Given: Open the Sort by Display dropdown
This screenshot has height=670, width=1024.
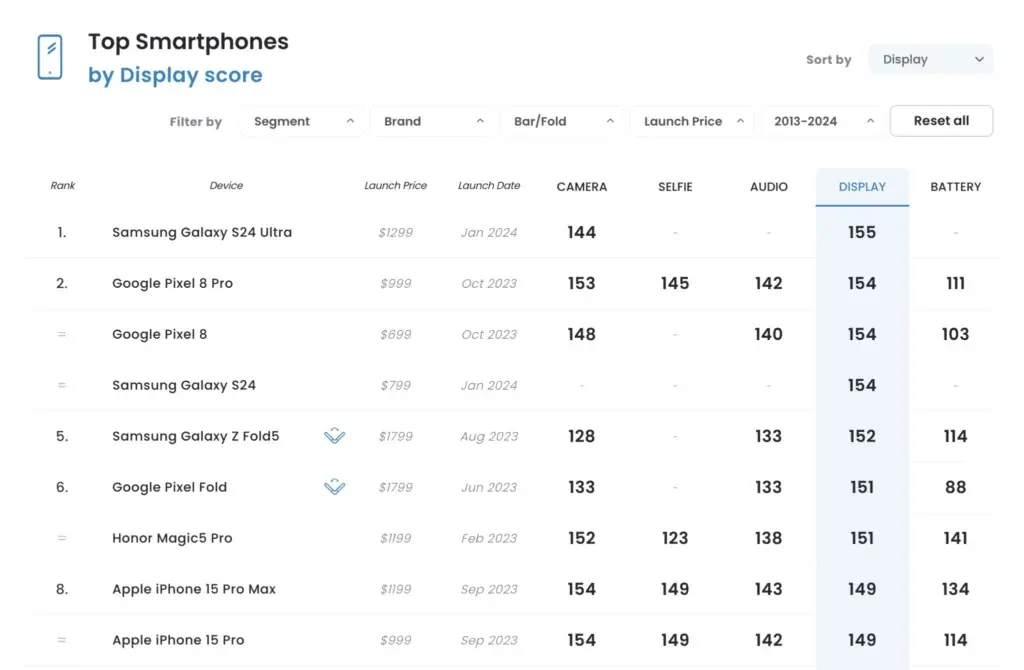Looking at the screenshot, I should pos(930,60).
